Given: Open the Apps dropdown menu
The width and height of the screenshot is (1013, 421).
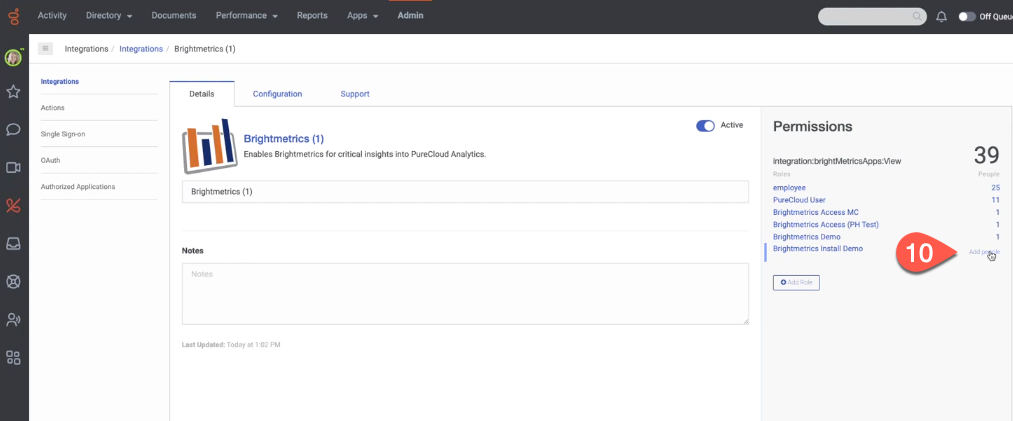Looking at the screenshot, I should click(362, 15).
